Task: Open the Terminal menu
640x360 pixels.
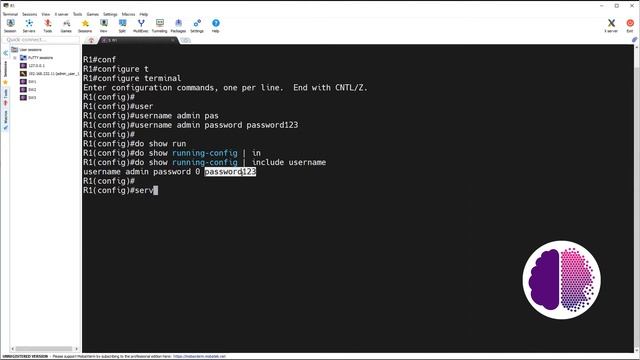Action: [10, 14]
